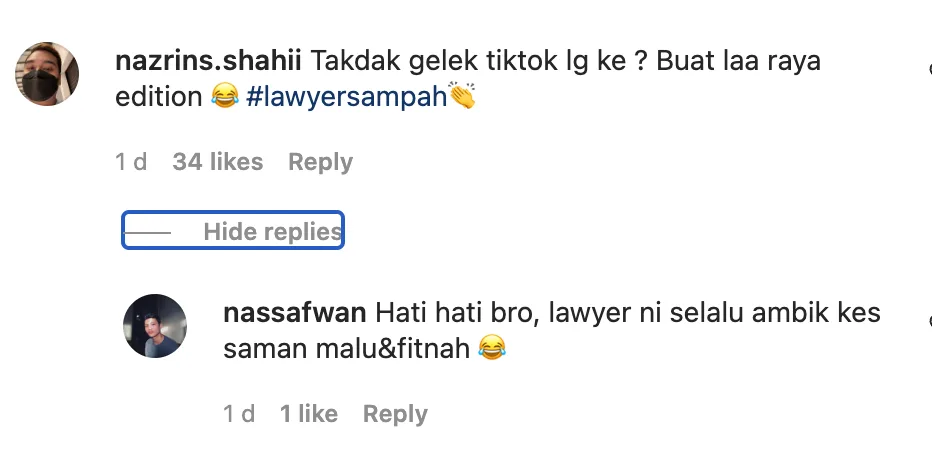
Task: Click the 1 d timestamp on nazrins.shahii's comment
Action: click(131, 162)
